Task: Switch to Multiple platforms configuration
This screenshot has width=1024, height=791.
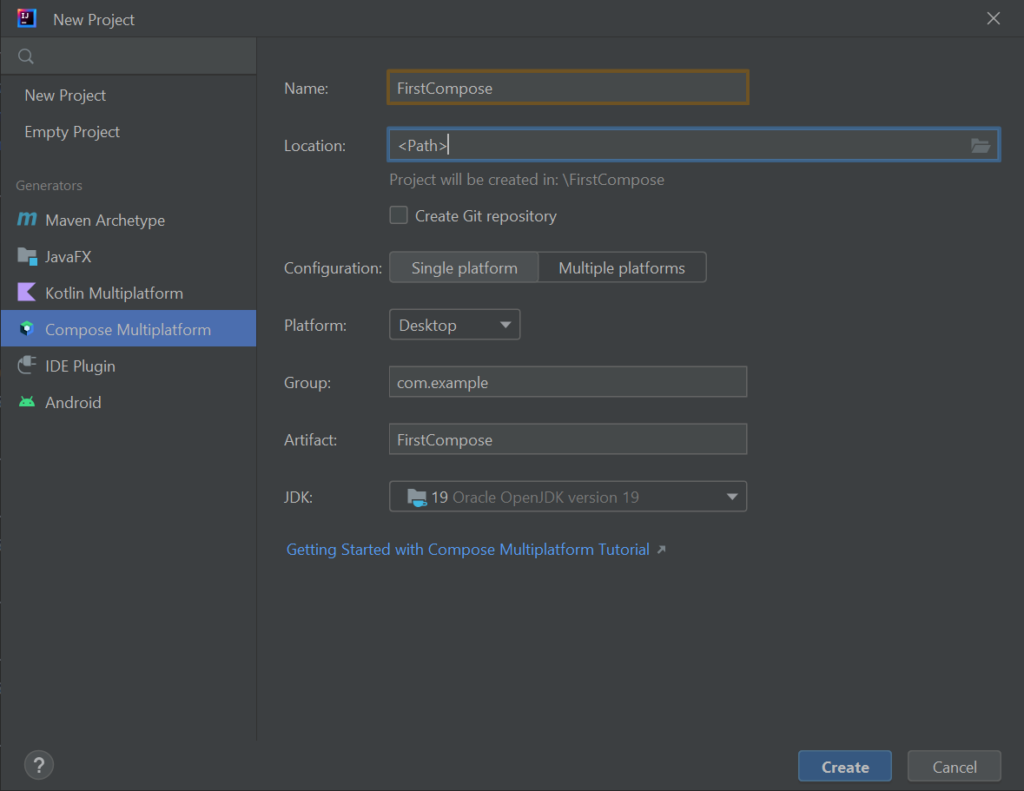Action: pos(622,268)
